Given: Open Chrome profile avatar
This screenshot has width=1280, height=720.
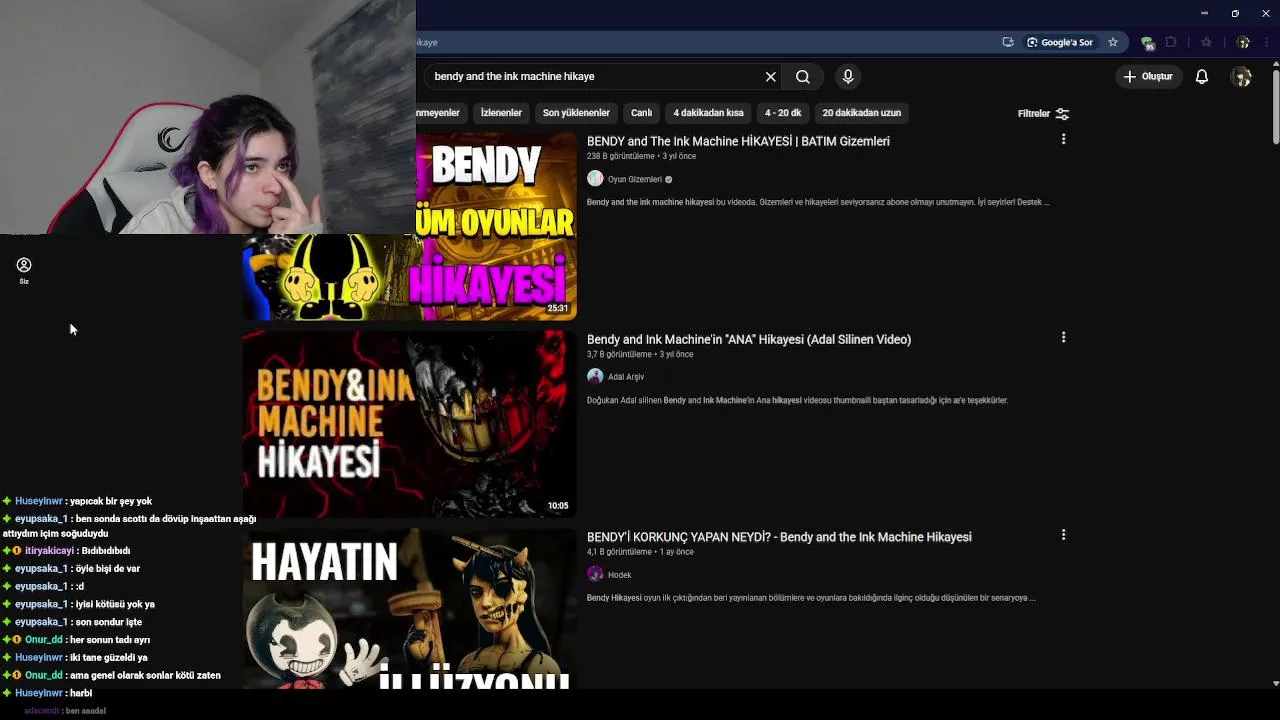Looking at the screenshot, I should (x=1243, y=42).
